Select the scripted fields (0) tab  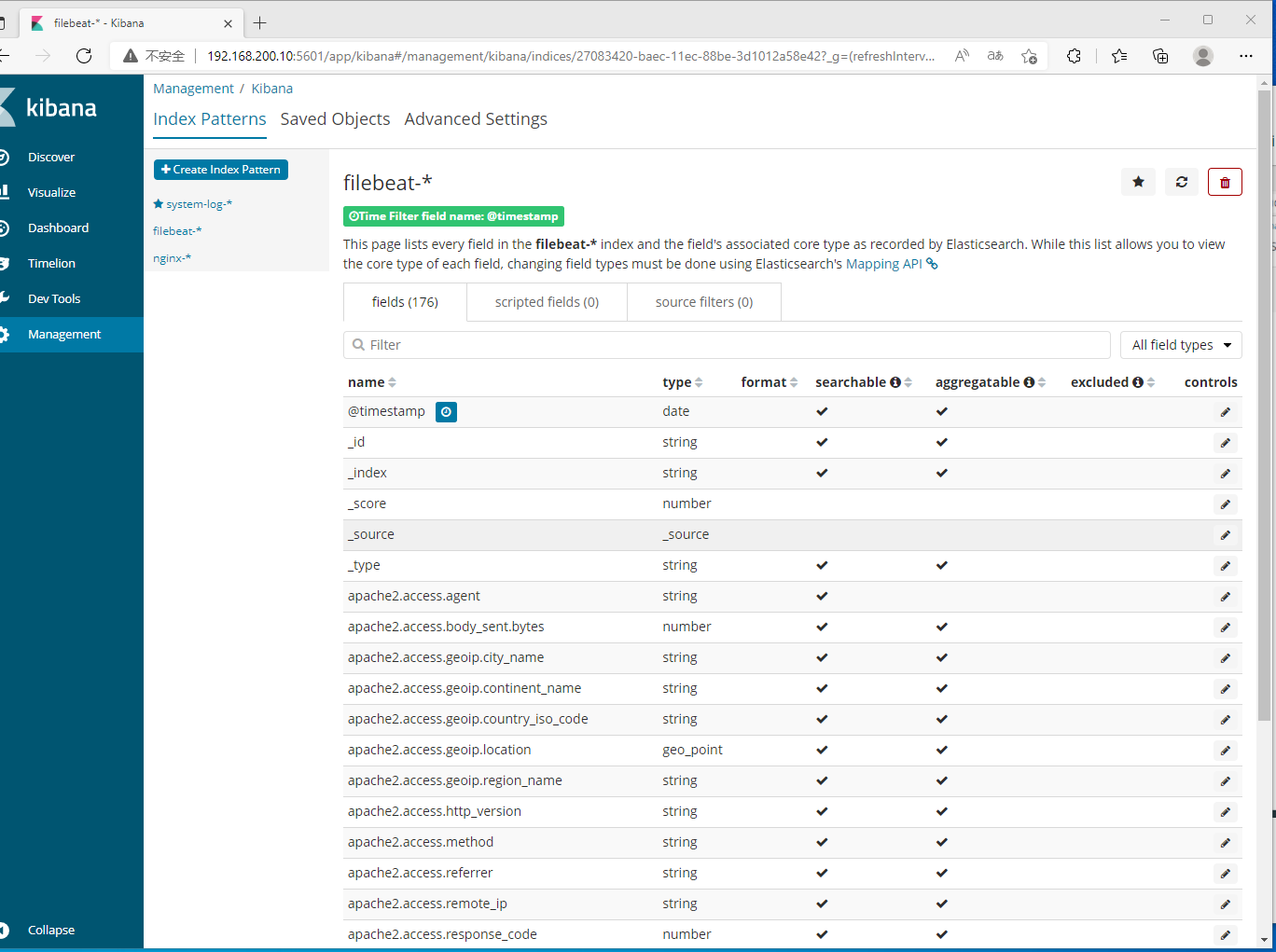pyautogui.click(x=547, y=302)
